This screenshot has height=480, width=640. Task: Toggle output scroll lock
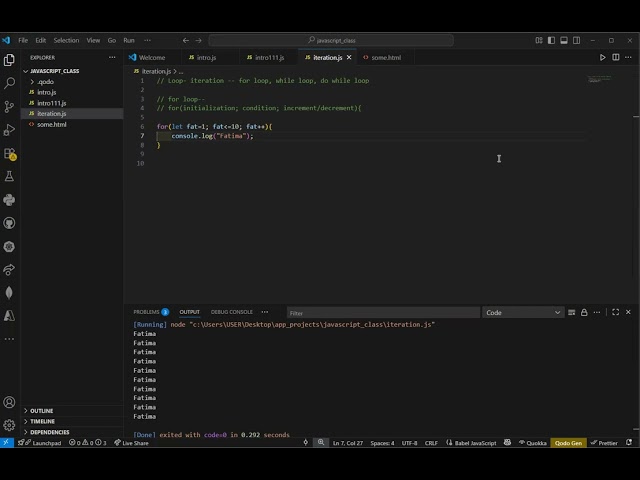tap(584, 312)
